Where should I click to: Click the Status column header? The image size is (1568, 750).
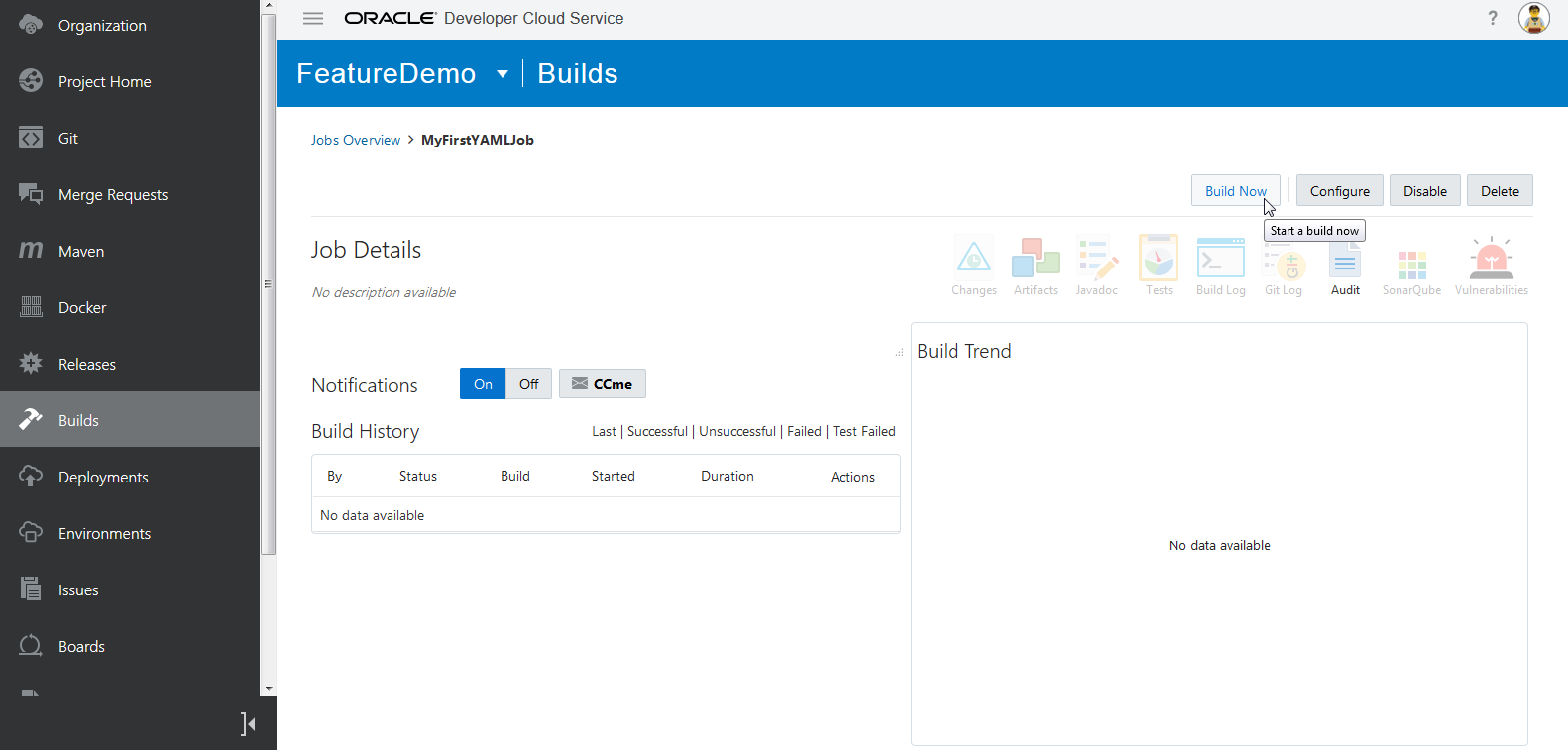(x=418, y=476)
